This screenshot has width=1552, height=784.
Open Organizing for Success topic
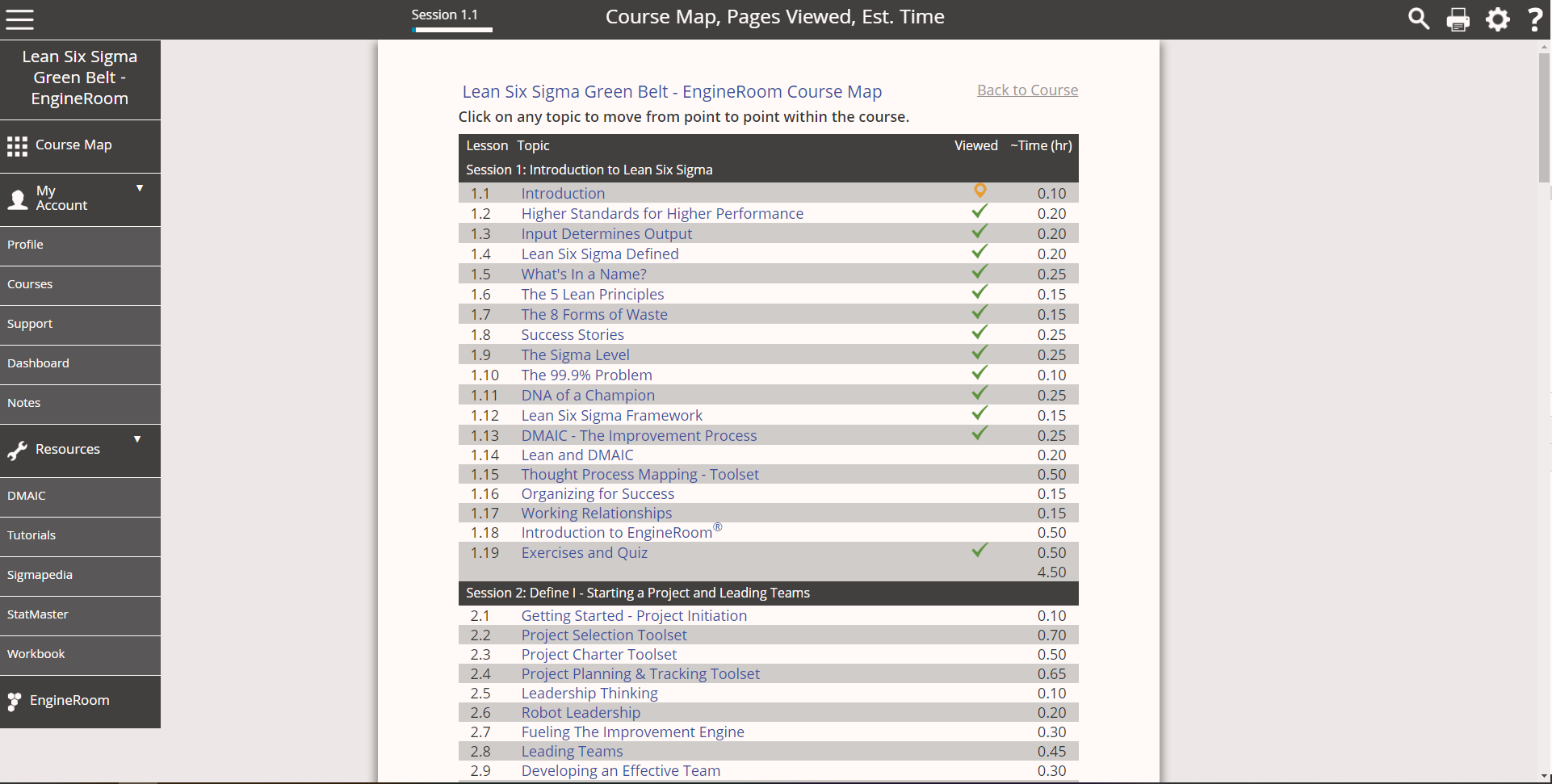598,494
